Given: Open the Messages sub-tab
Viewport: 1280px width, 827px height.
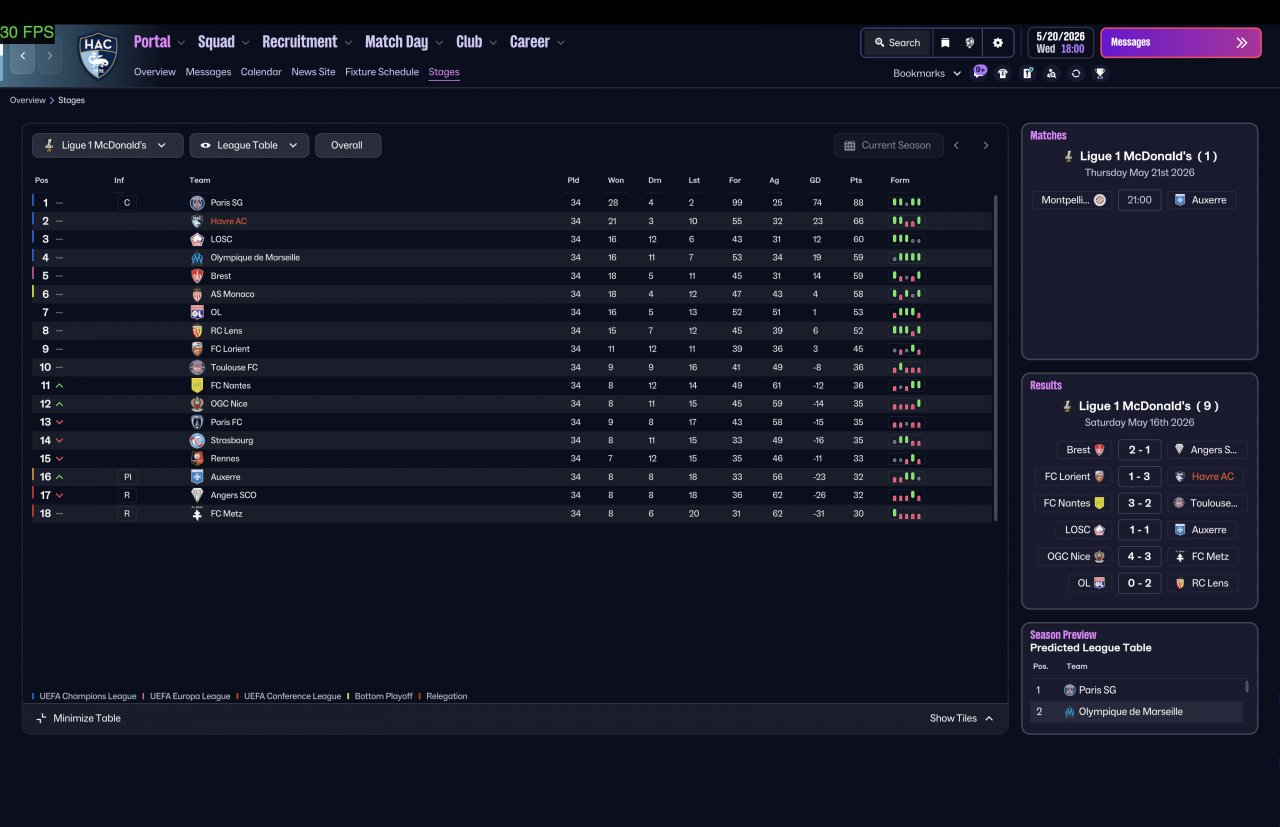Looking at the screenshot, I should 208,72.
